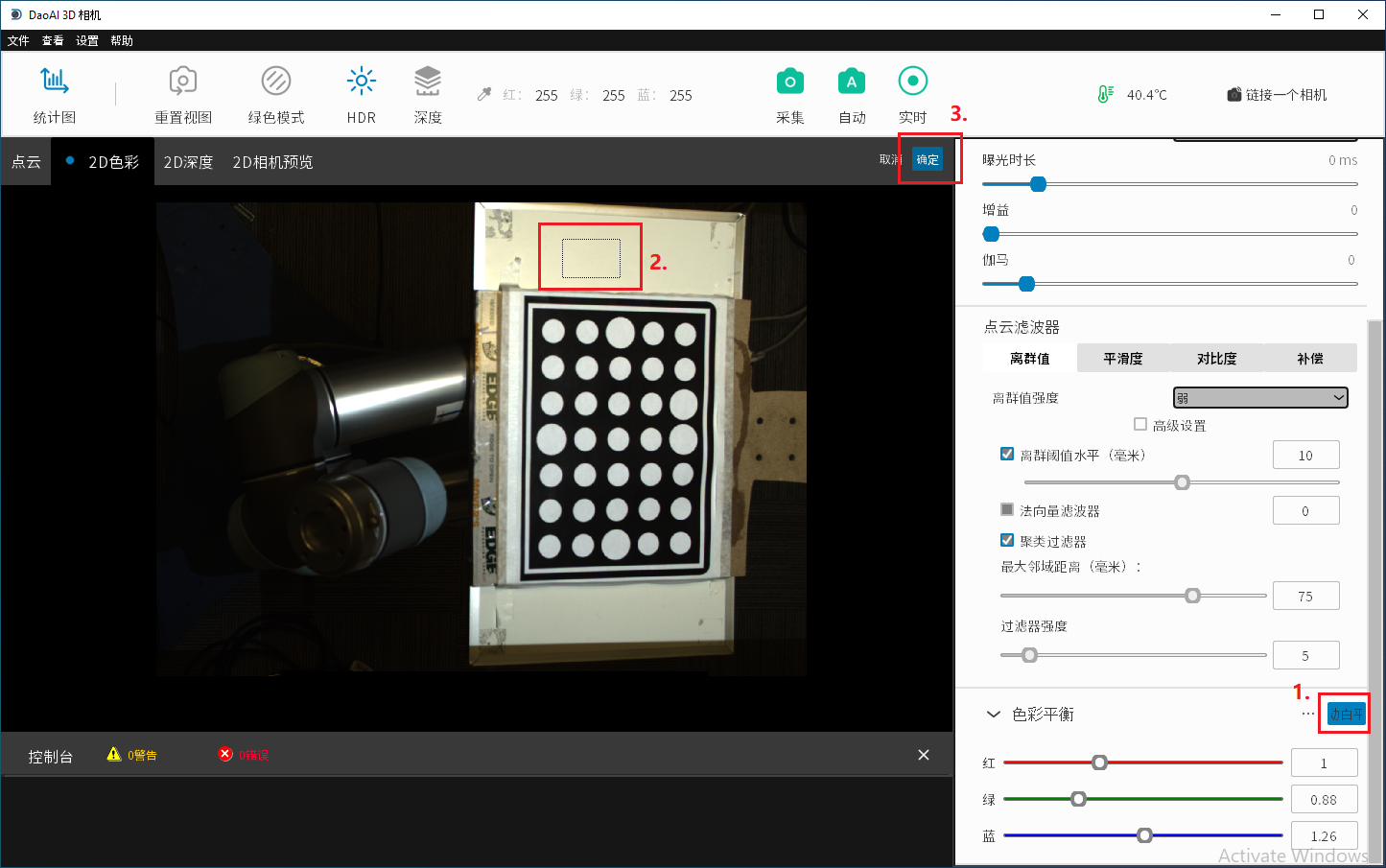Open the 帮助 menu
The width and height of the screenshot is (1386, 868).
[x=122, y=40]
